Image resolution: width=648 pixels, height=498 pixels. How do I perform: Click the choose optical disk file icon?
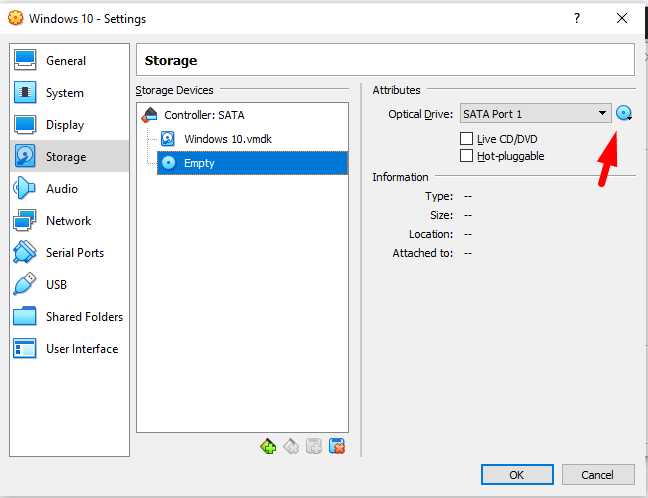click(625, 114)
